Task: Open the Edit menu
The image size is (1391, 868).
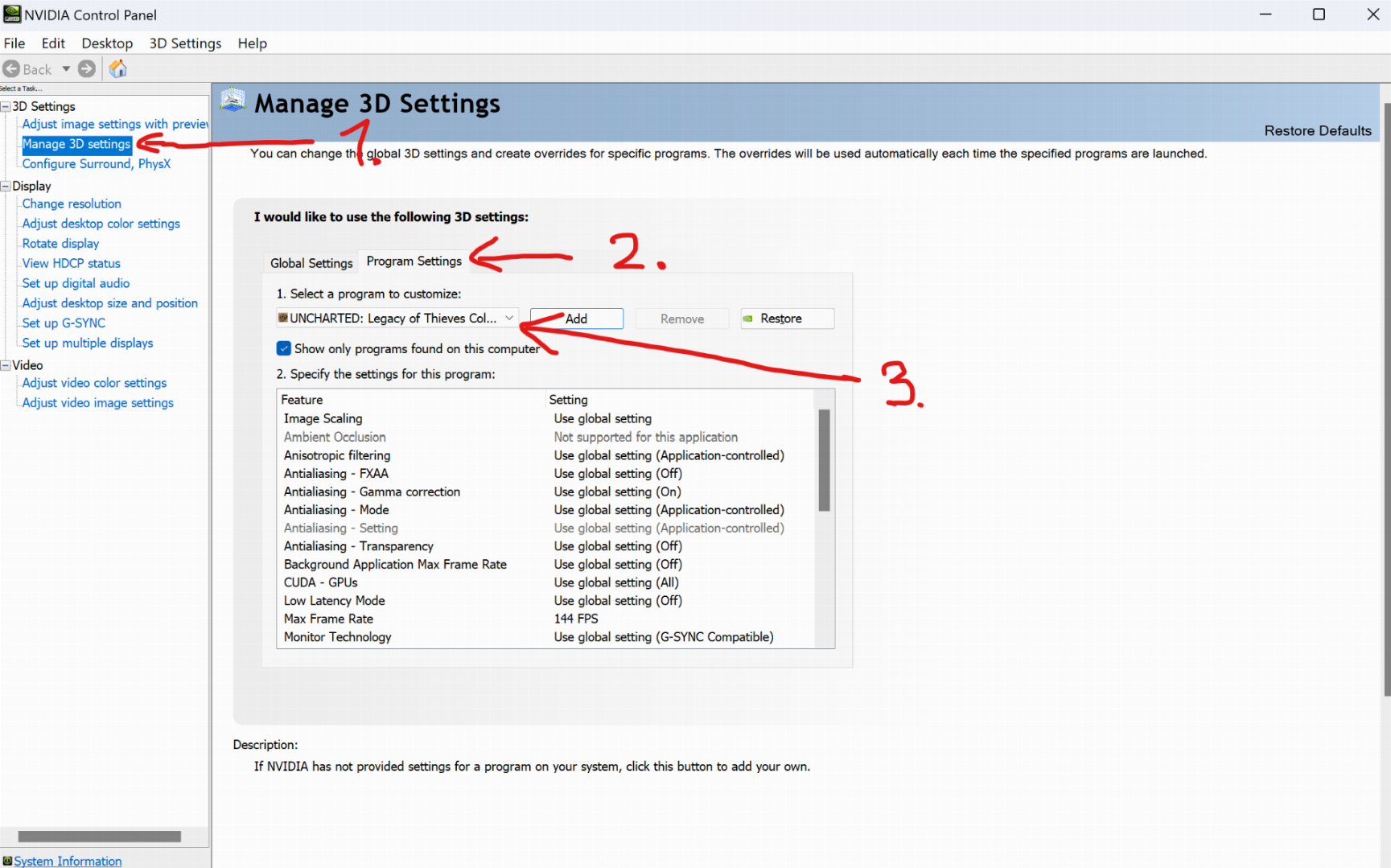Action: click(53, 43)
